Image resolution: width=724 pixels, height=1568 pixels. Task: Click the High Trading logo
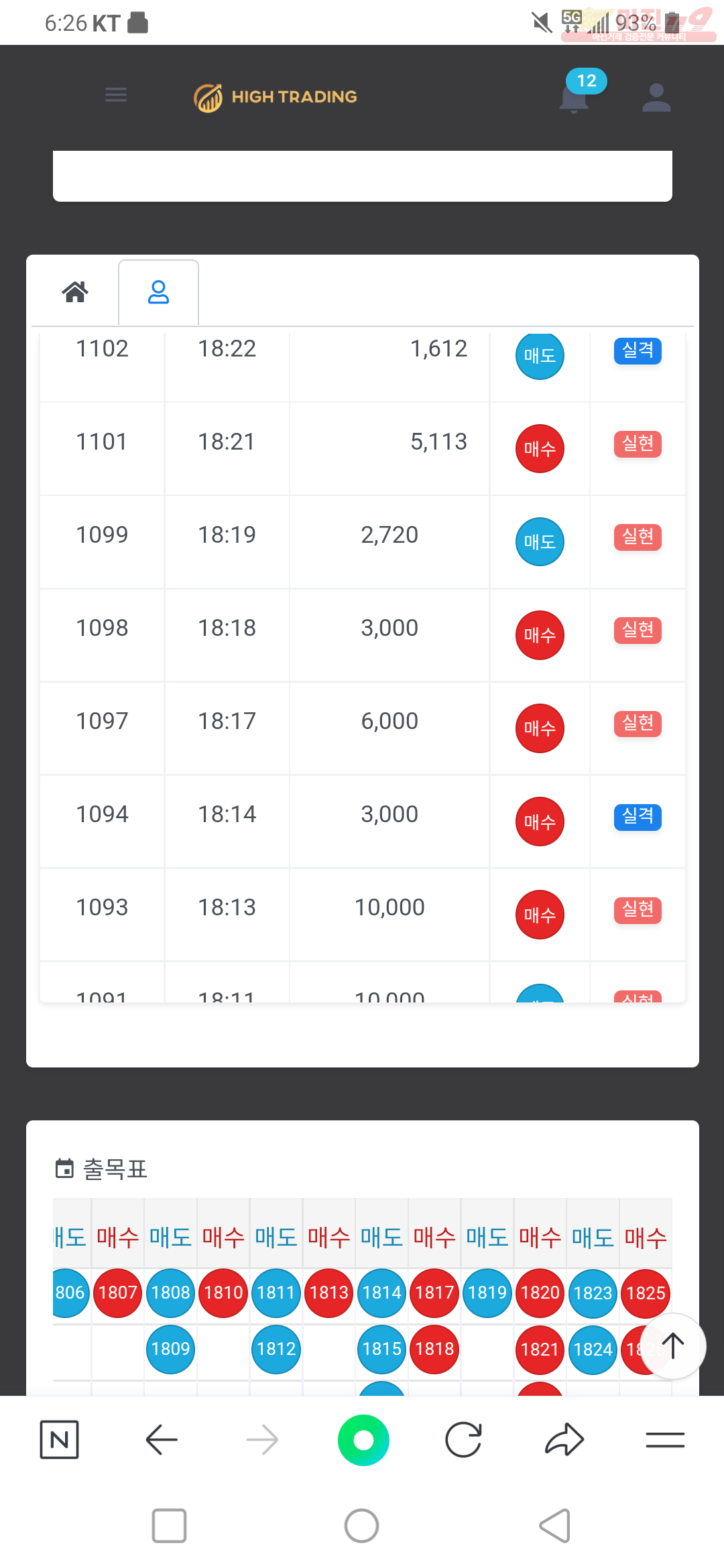[276, 97]
